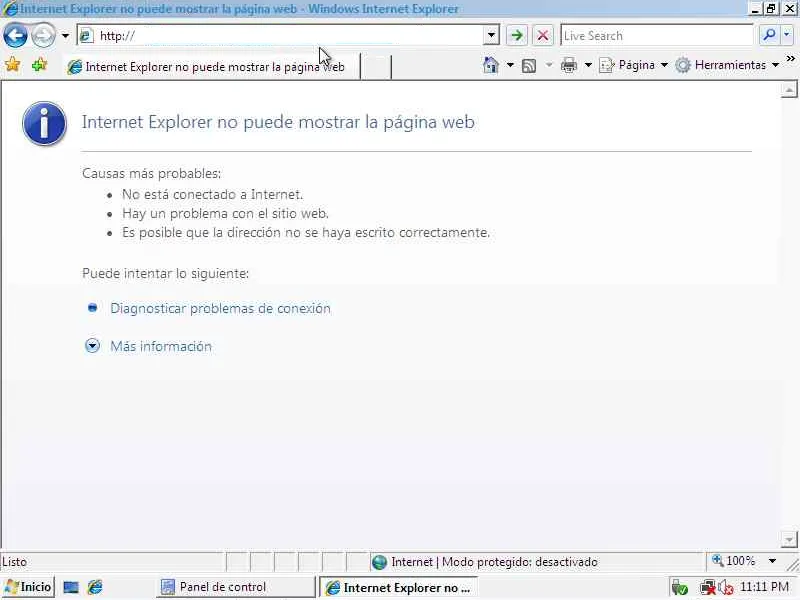800x600 pixels.
Task: Click 'Puede intentar lo siguiente:' text
Action: pyautogui.click(x=165, y=273)
